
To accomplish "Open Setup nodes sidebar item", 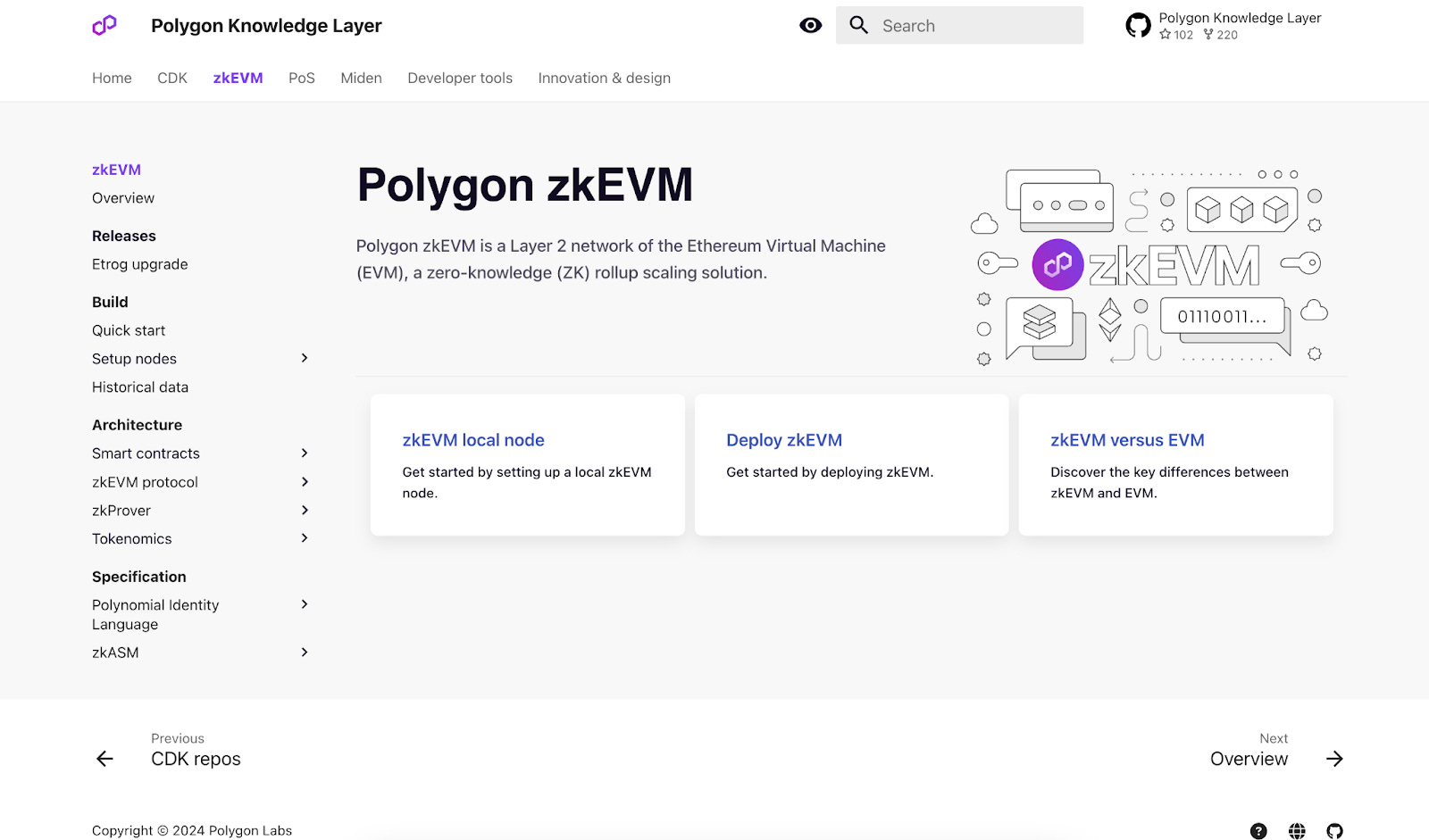I will coord(134,359).
